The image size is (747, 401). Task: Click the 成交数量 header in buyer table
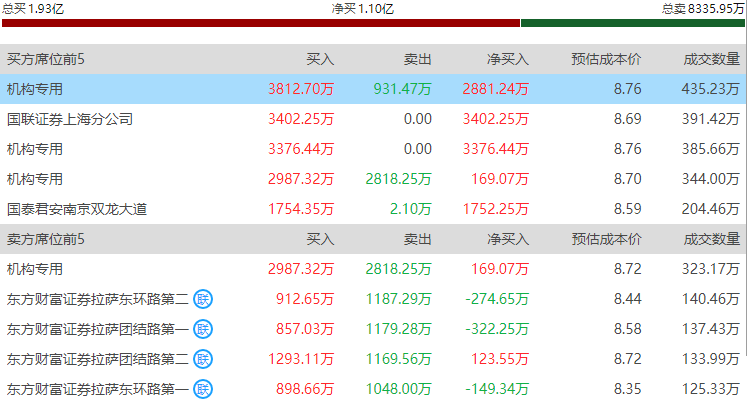pyautogui.click(x=712, y=59)
